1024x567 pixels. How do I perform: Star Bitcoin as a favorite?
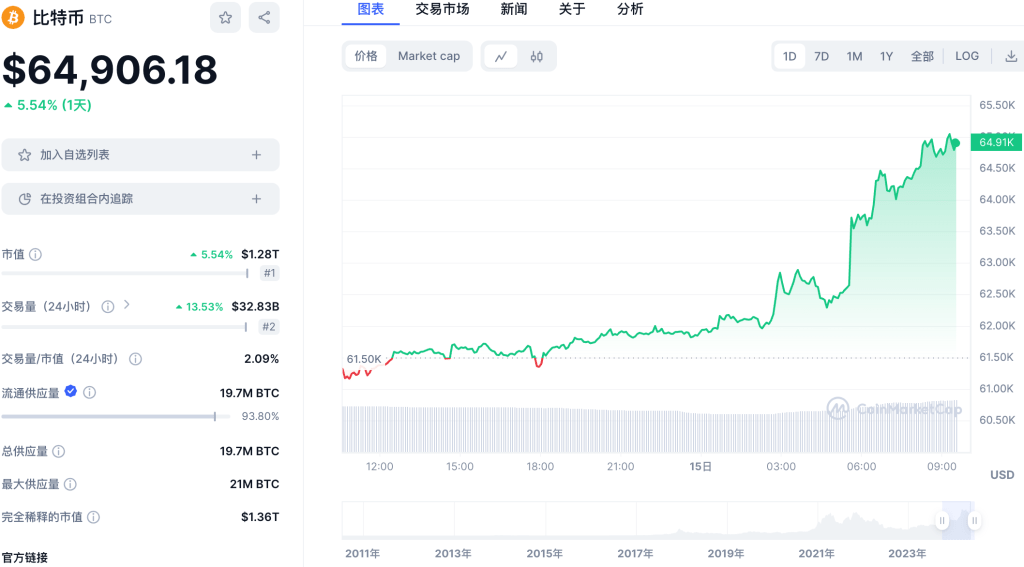(225, 18)
